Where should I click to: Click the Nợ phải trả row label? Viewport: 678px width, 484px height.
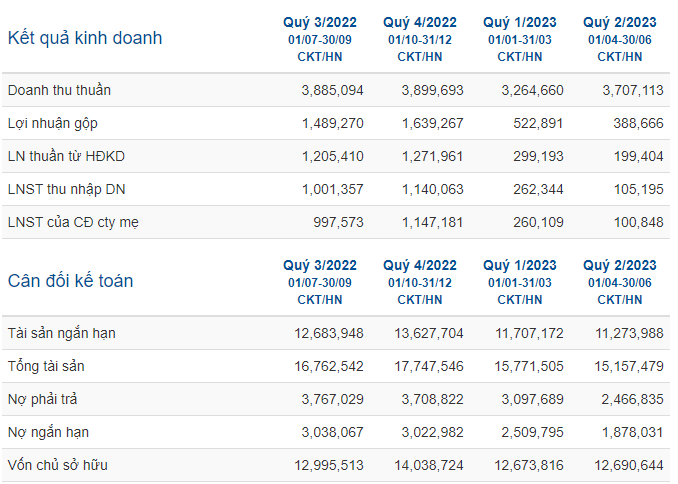[42, 399]
